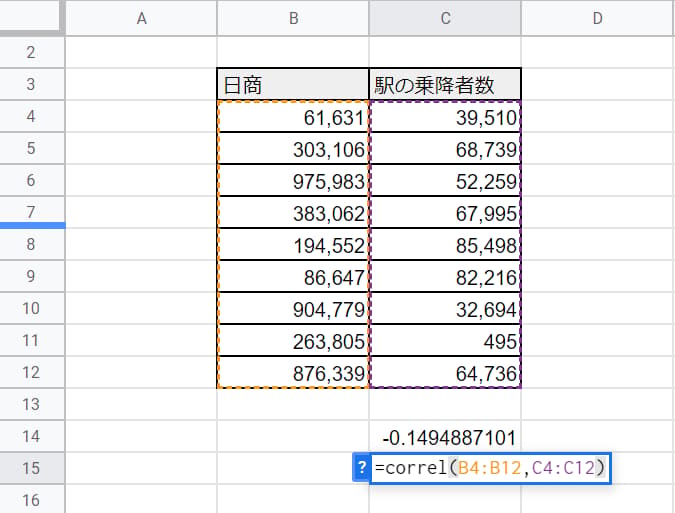This screenshot has height=513, width=675.
Task: Select cell with value 876,339
Action: (293, 372)
